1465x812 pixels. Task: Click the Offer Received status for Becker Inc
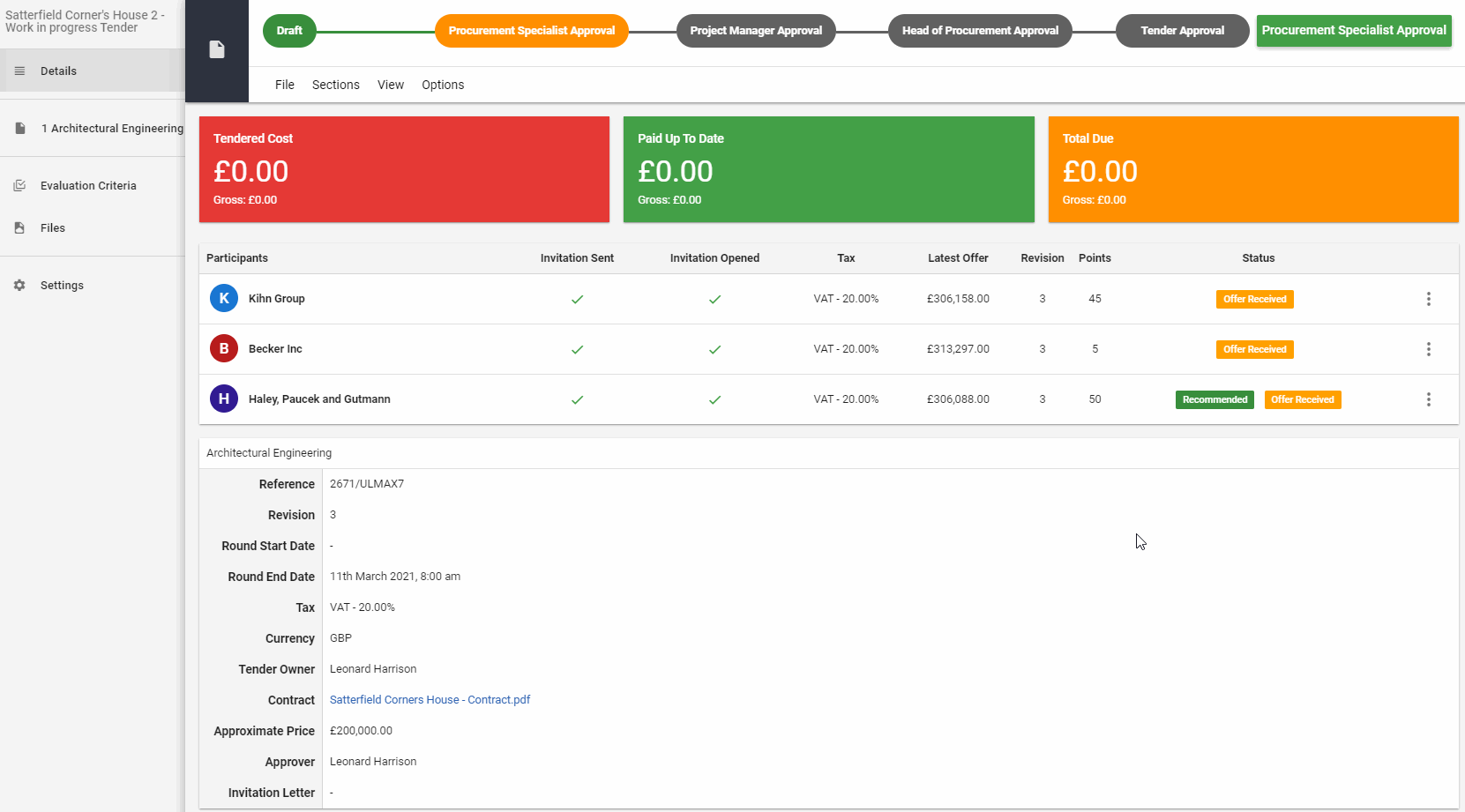point(1255,349)
